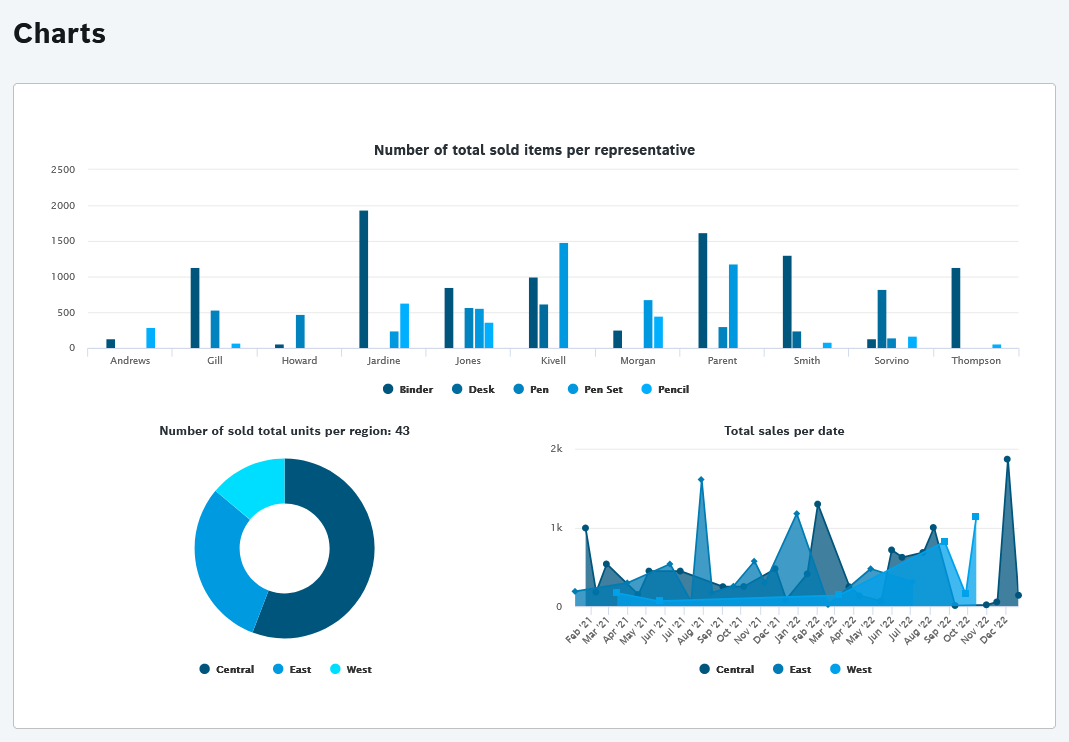The image size is (1069, 742).
Task: Select Jardine's tallest Binder bar
Action: (361, 275)
